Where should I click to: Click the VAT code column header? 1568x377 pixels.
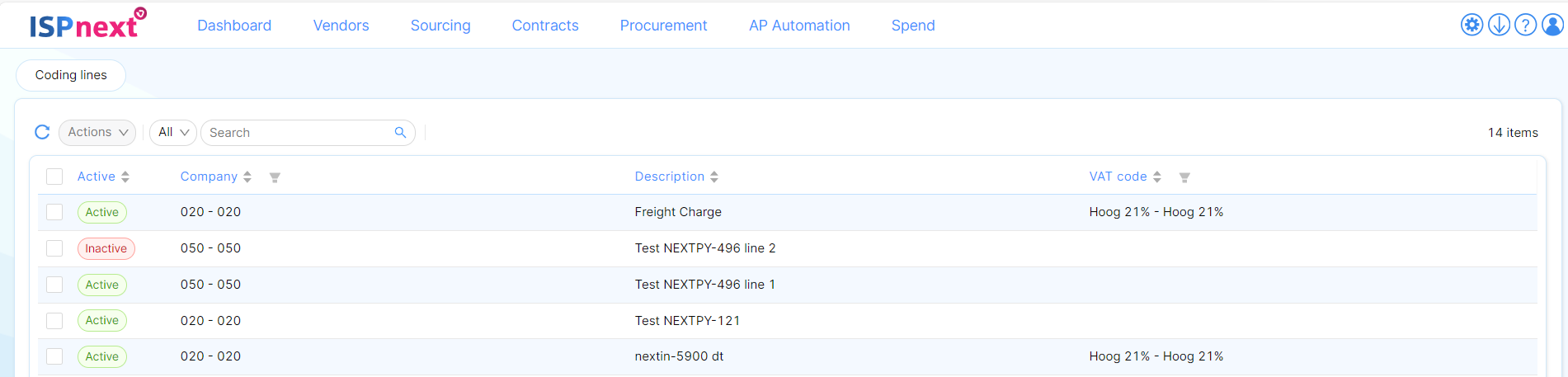[1118, 177]
